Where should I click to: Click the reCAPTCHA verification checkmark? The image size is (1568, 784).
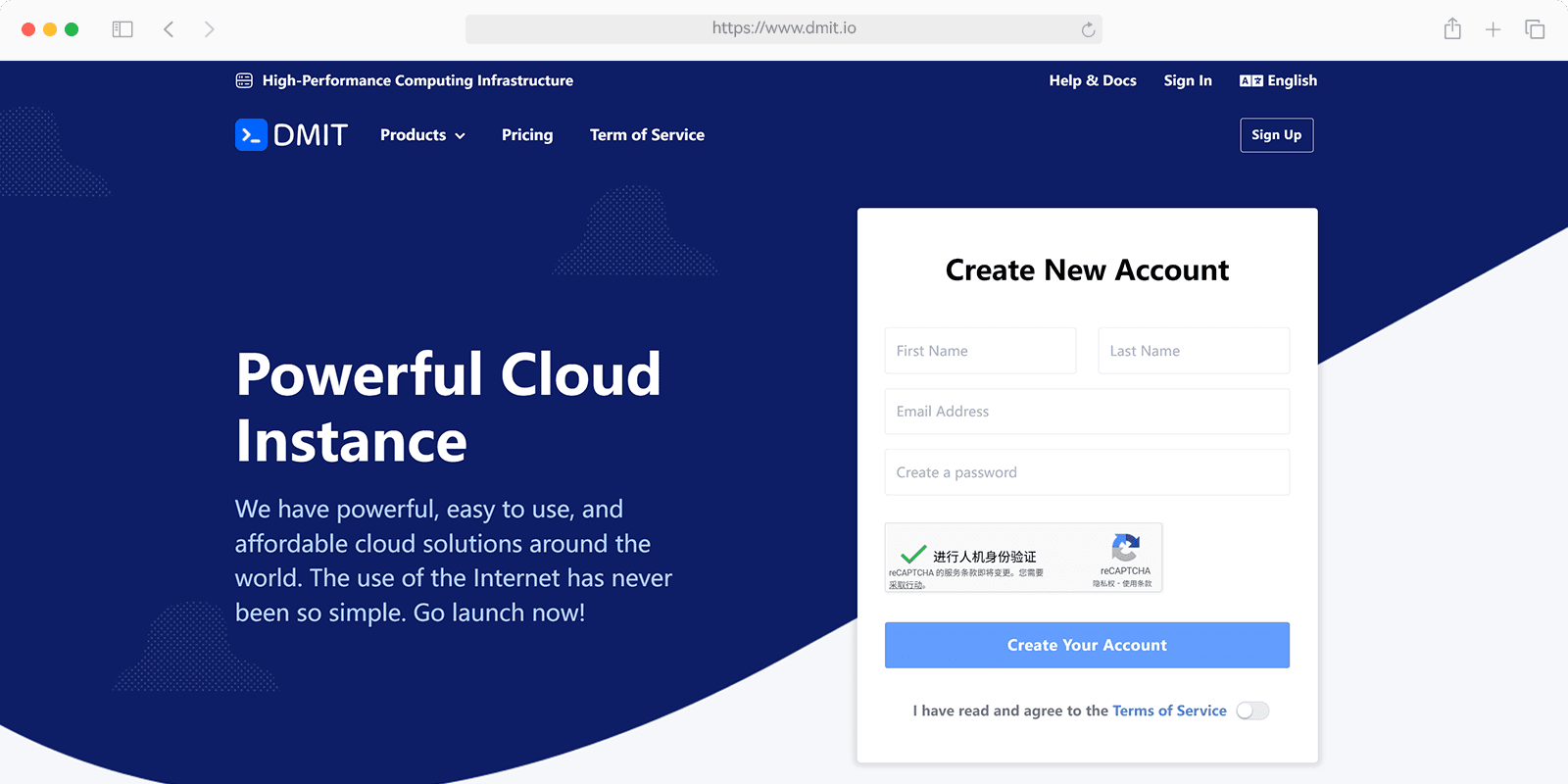coord(912,555)
